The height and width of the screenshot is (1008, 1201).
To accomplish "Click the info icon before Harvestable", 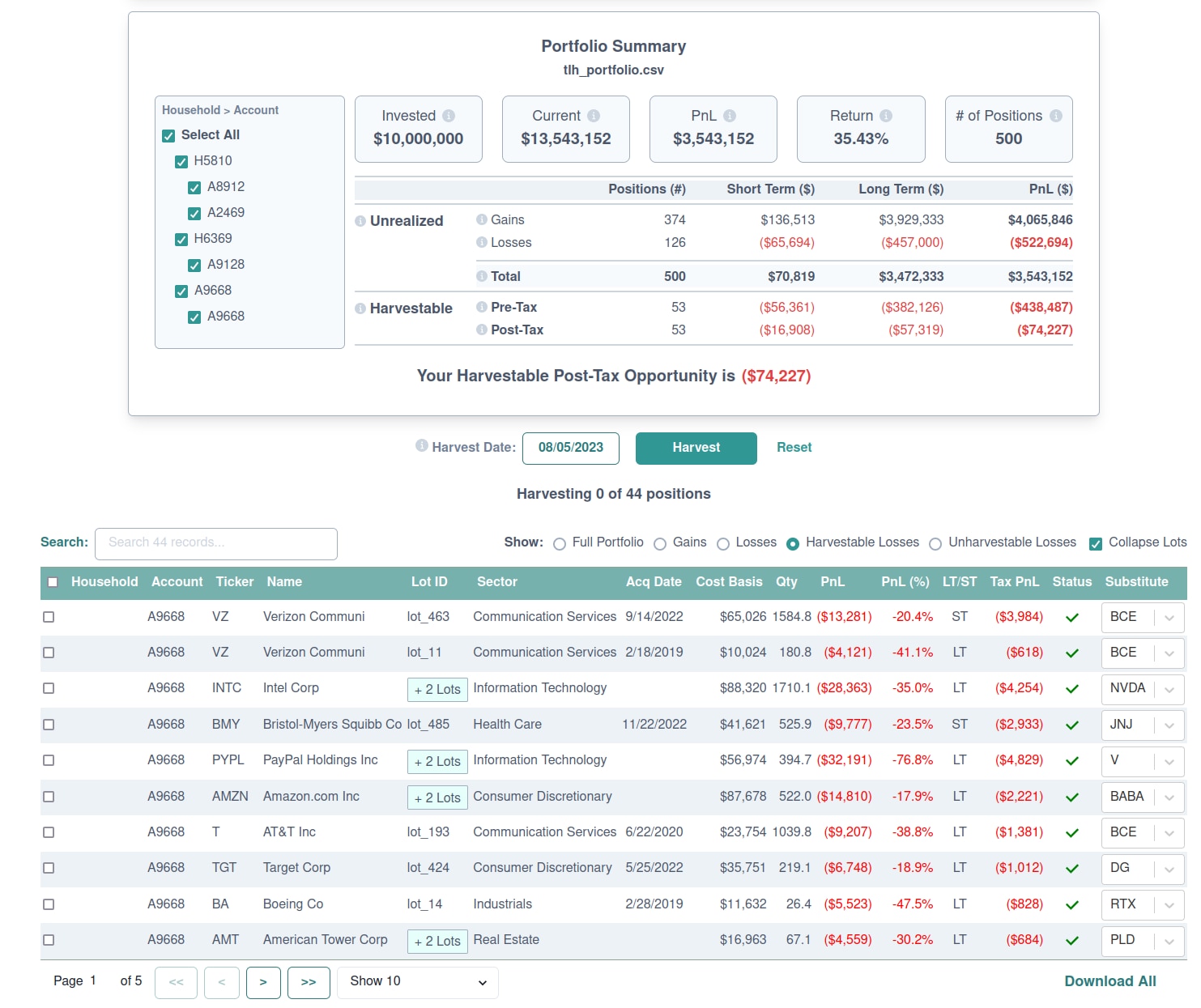I will pyautogui.click(x=360, y=308).
